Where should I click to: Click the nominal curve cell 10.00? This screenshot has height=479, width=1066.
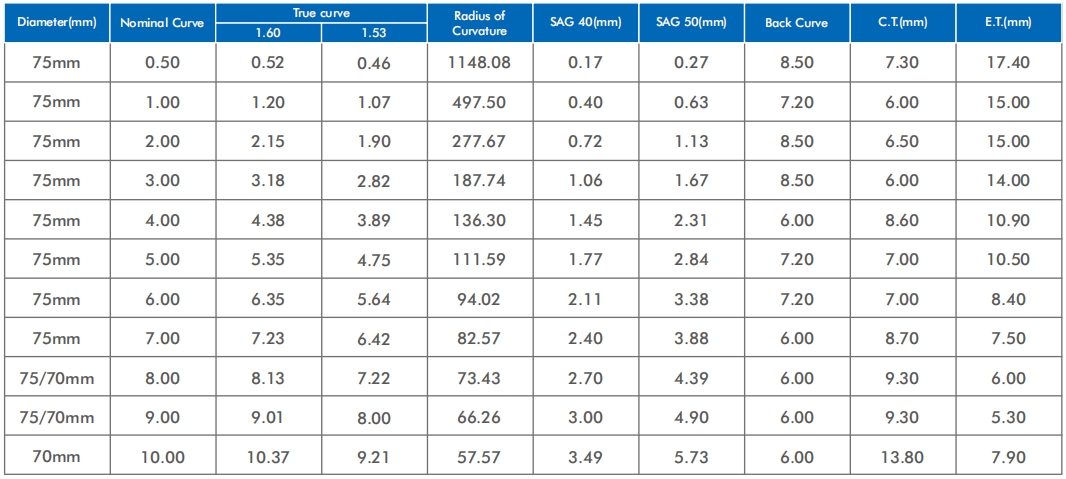[162, 457]
